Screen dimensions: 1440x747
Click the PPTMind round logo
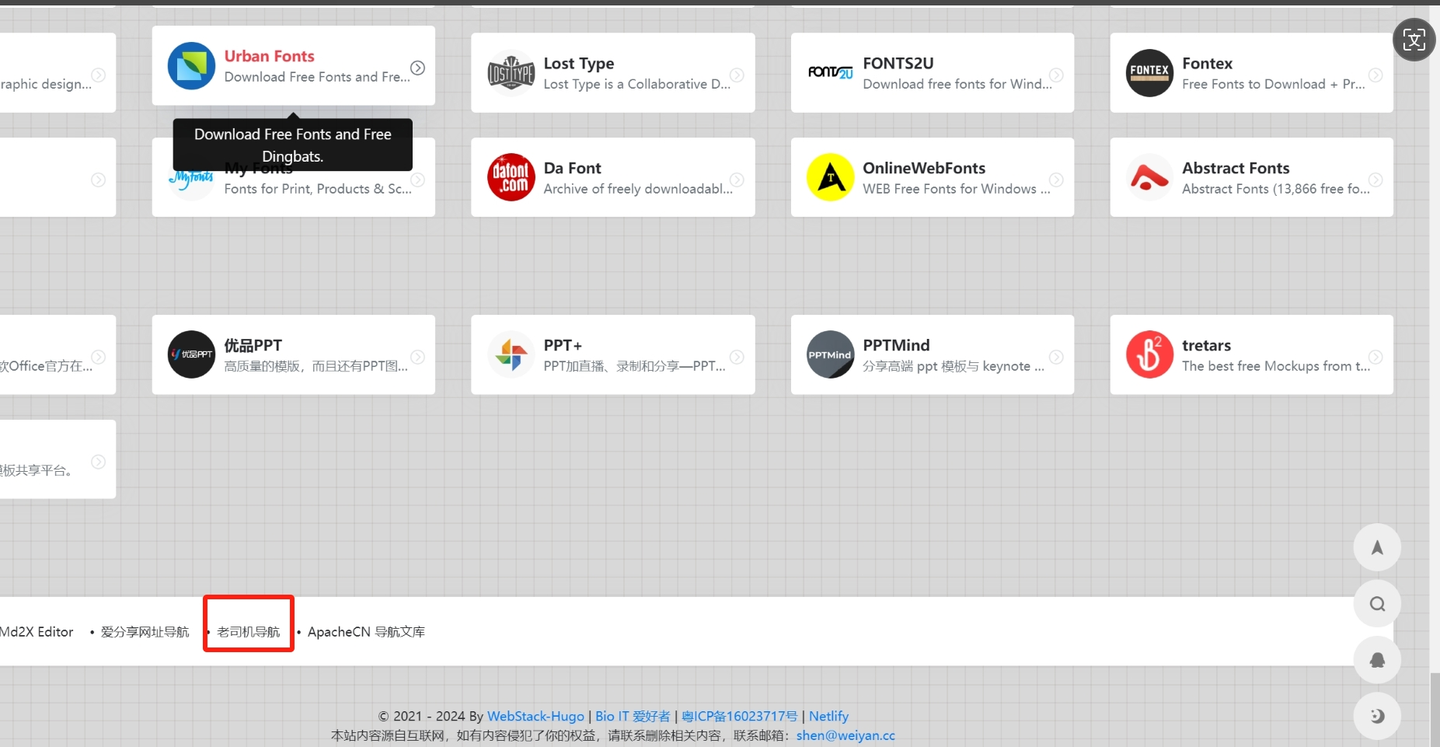tap(830, 355)
